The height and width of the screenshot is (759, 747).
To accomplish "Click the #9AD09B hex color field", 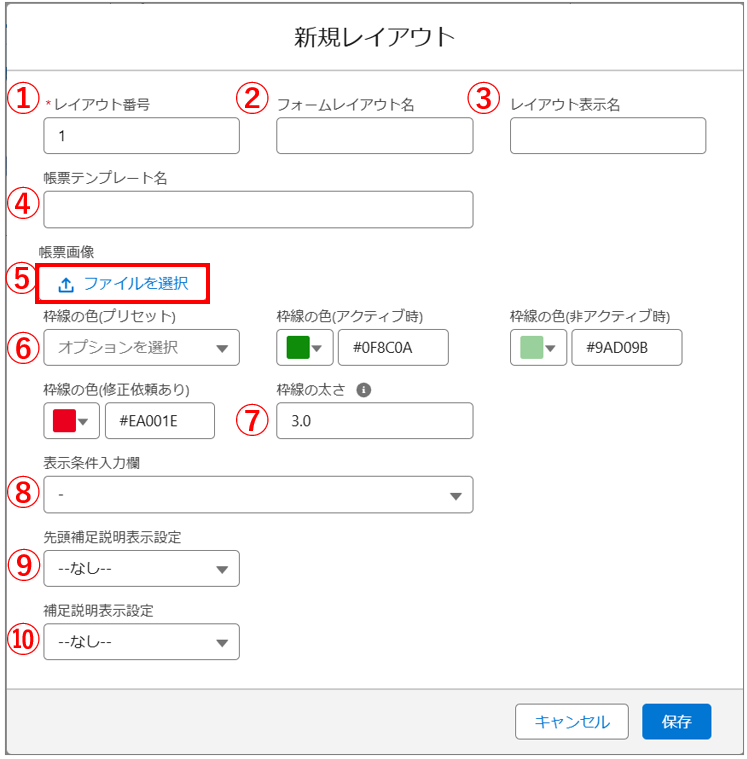I will pos(626,348).
